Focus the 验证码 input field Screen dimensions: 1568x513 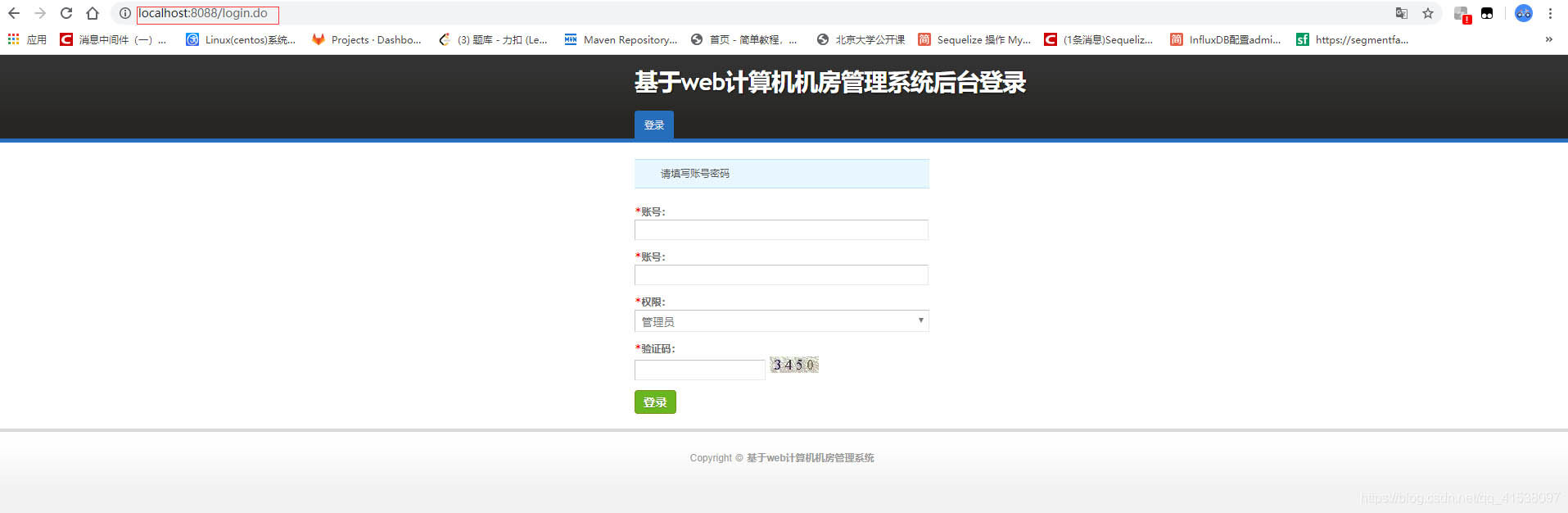700,370
